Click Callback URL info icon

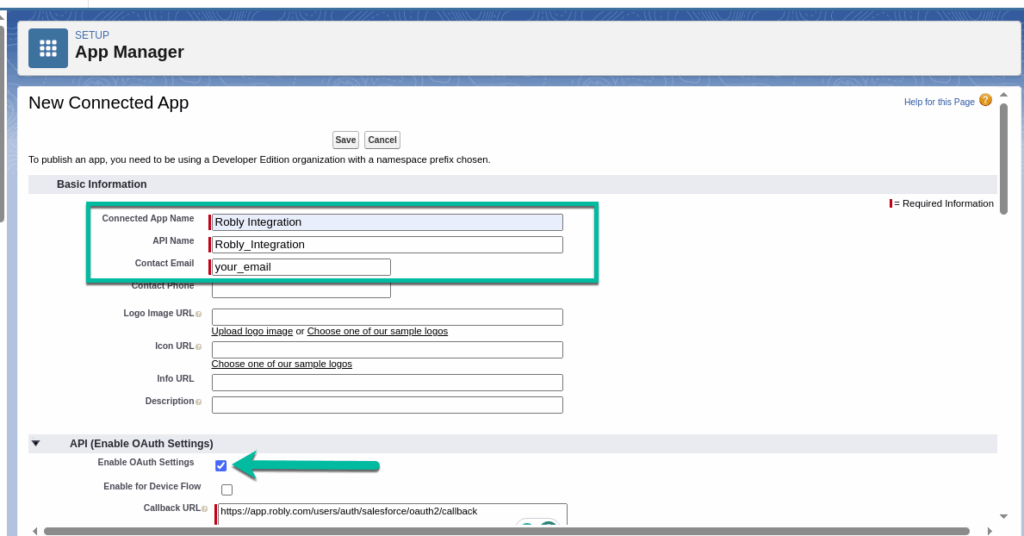pos(204,509)
